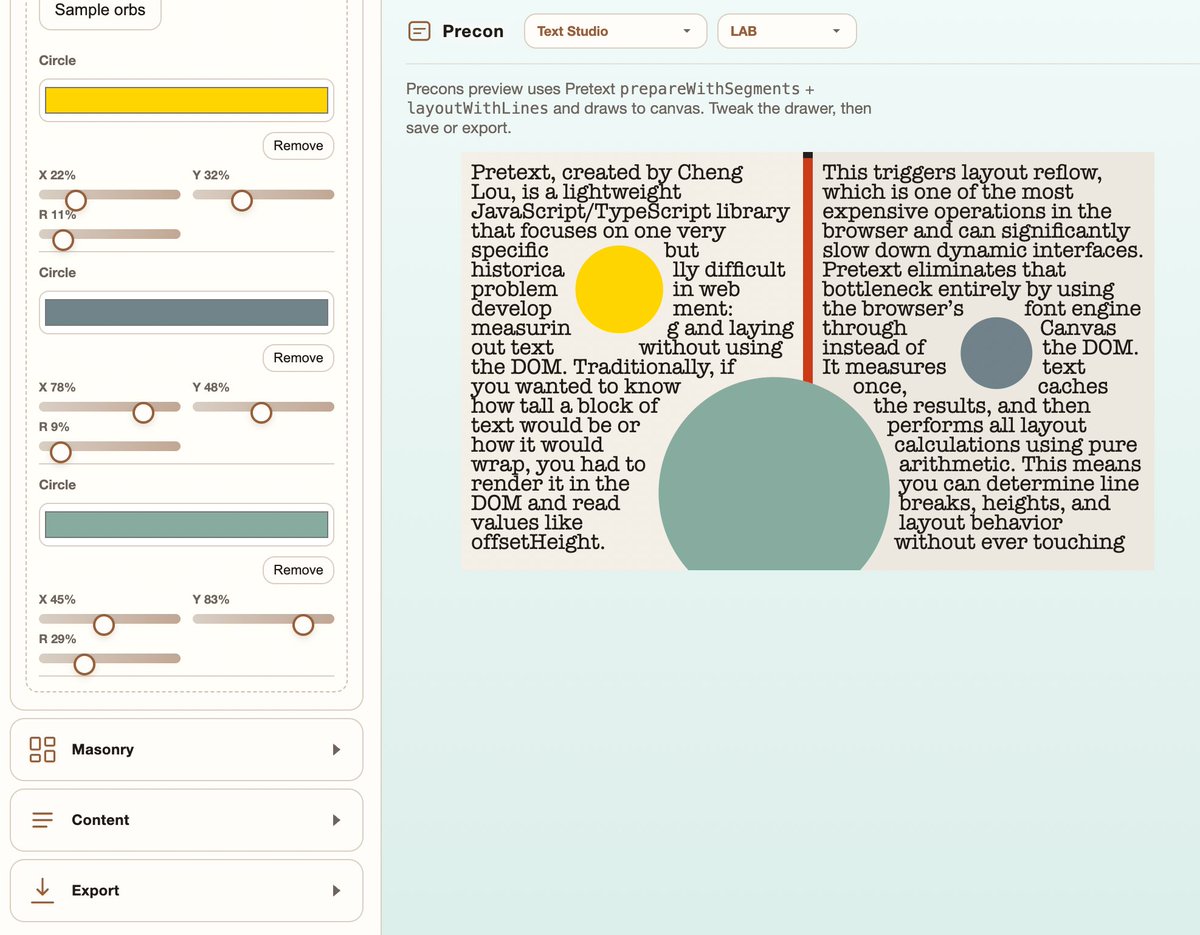Click the large green circle in canvas
This screenshot has height=935, width=1200.
[x=774, y=475]
